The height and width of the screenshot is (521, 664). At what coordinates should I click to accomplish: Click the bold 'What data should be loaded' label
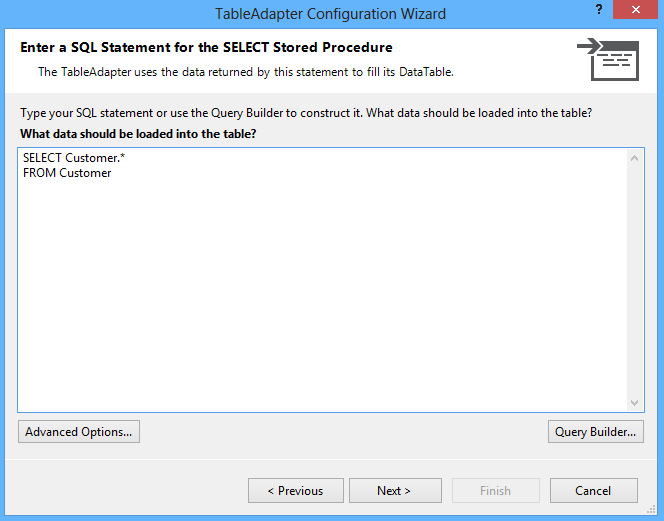click(x=138, y=133)
